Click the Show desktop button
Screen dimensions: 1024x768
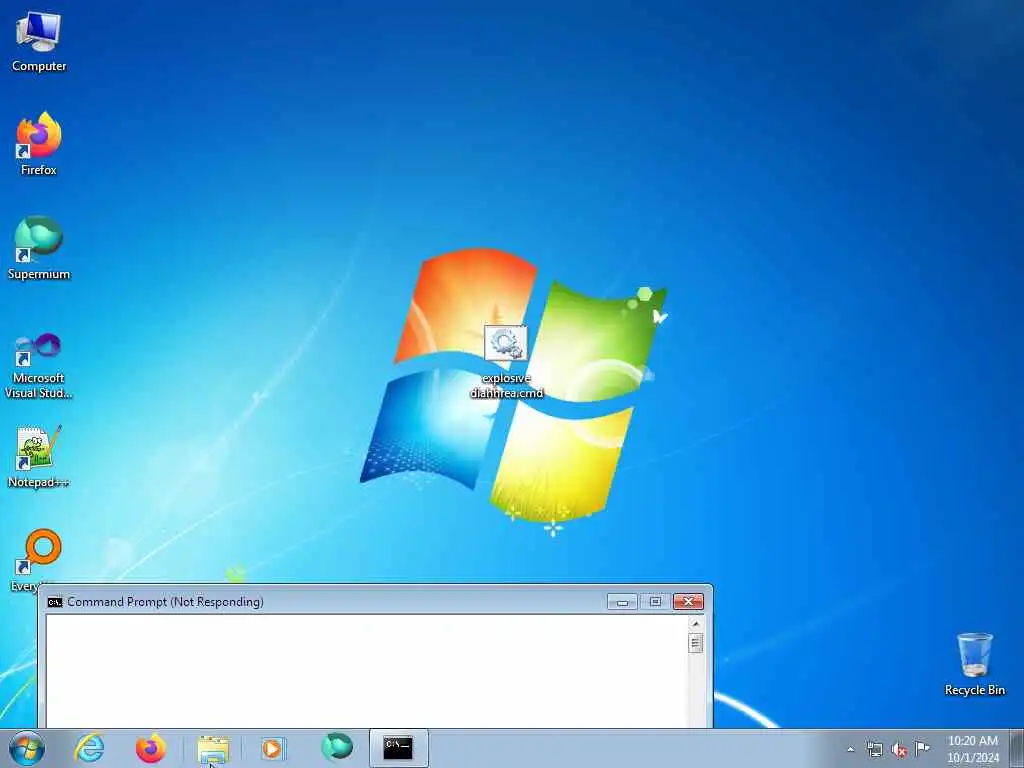pos(1017,748)
